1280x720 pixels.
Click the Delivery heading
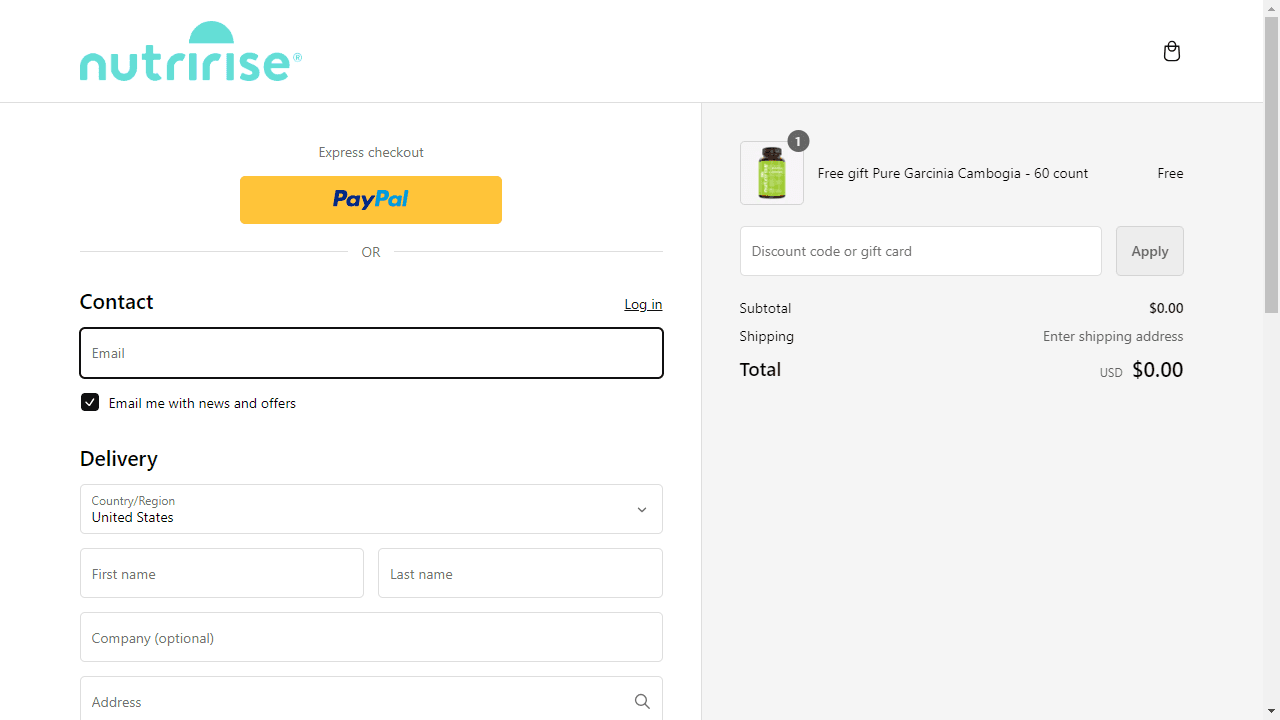[119, 458]
